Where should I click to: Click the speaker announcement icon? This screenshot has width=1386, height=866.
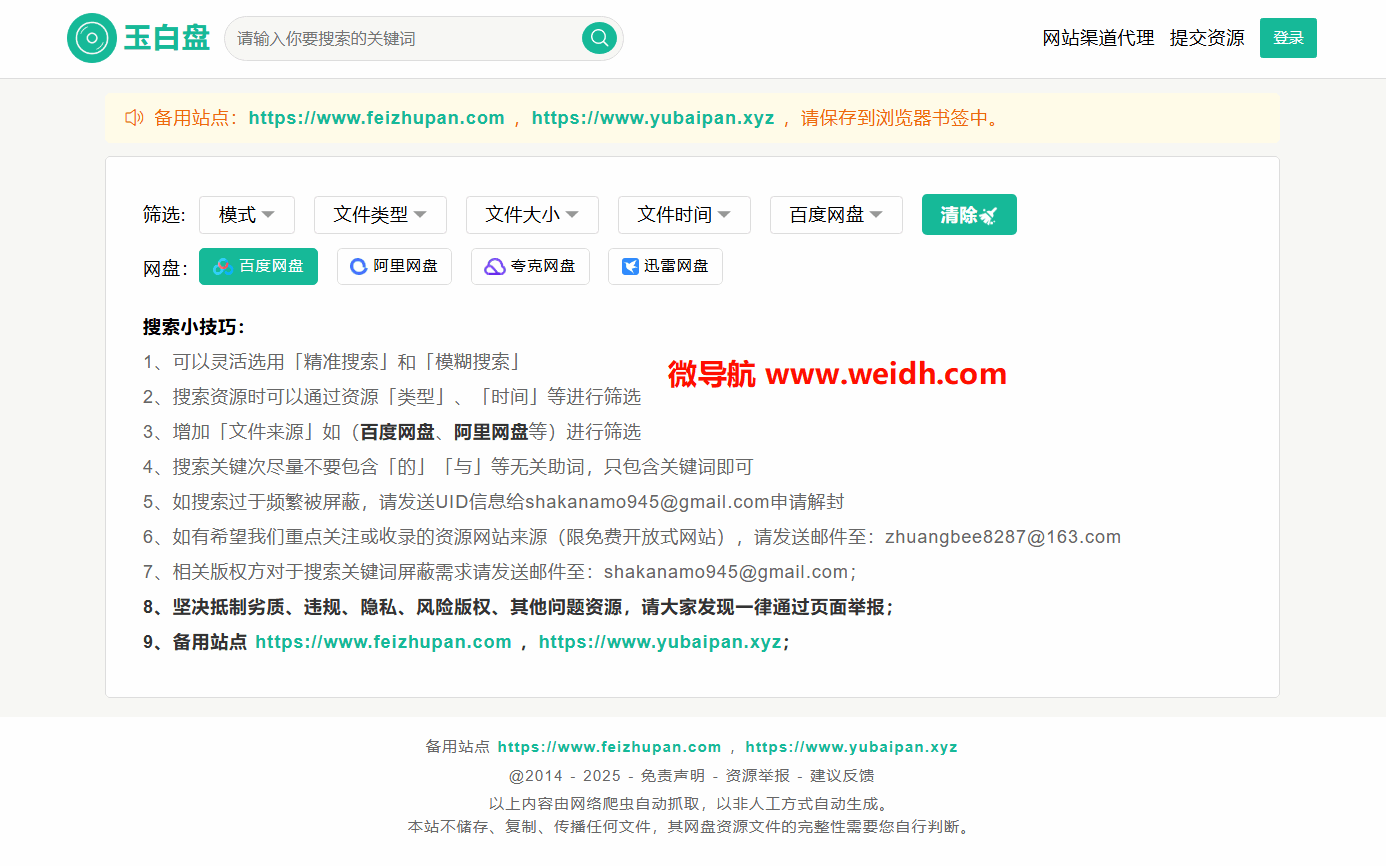[134, 118]
